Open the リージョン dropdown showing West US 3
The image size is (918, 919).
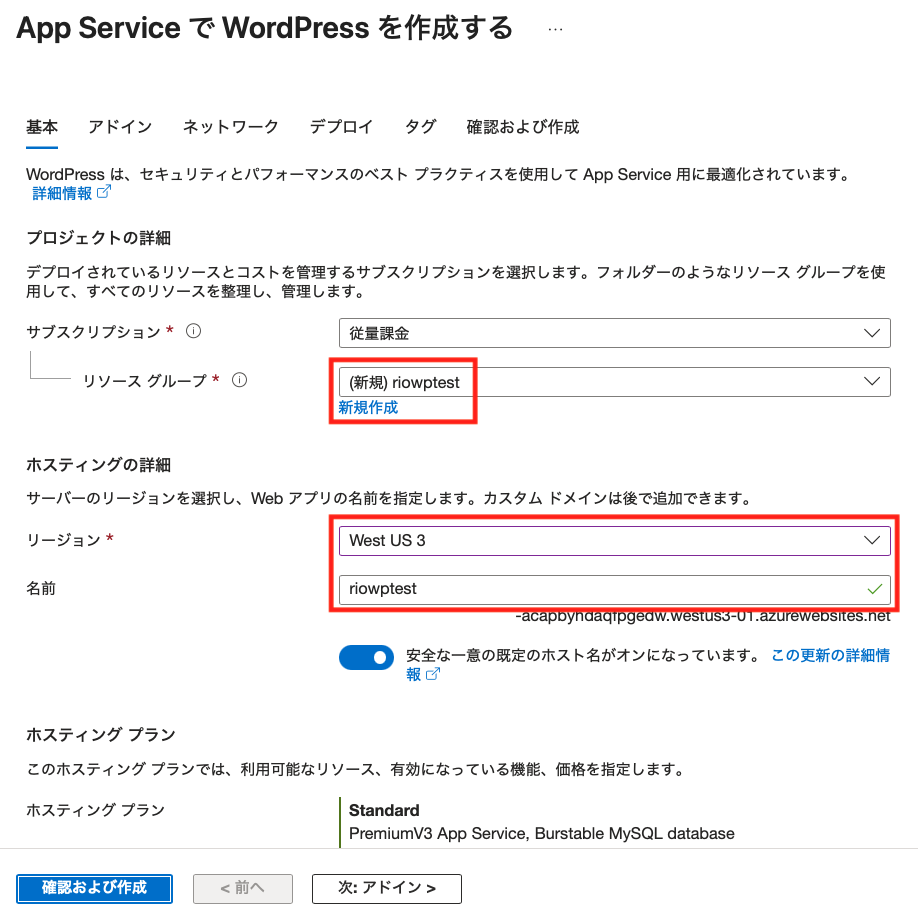(614, 540)
